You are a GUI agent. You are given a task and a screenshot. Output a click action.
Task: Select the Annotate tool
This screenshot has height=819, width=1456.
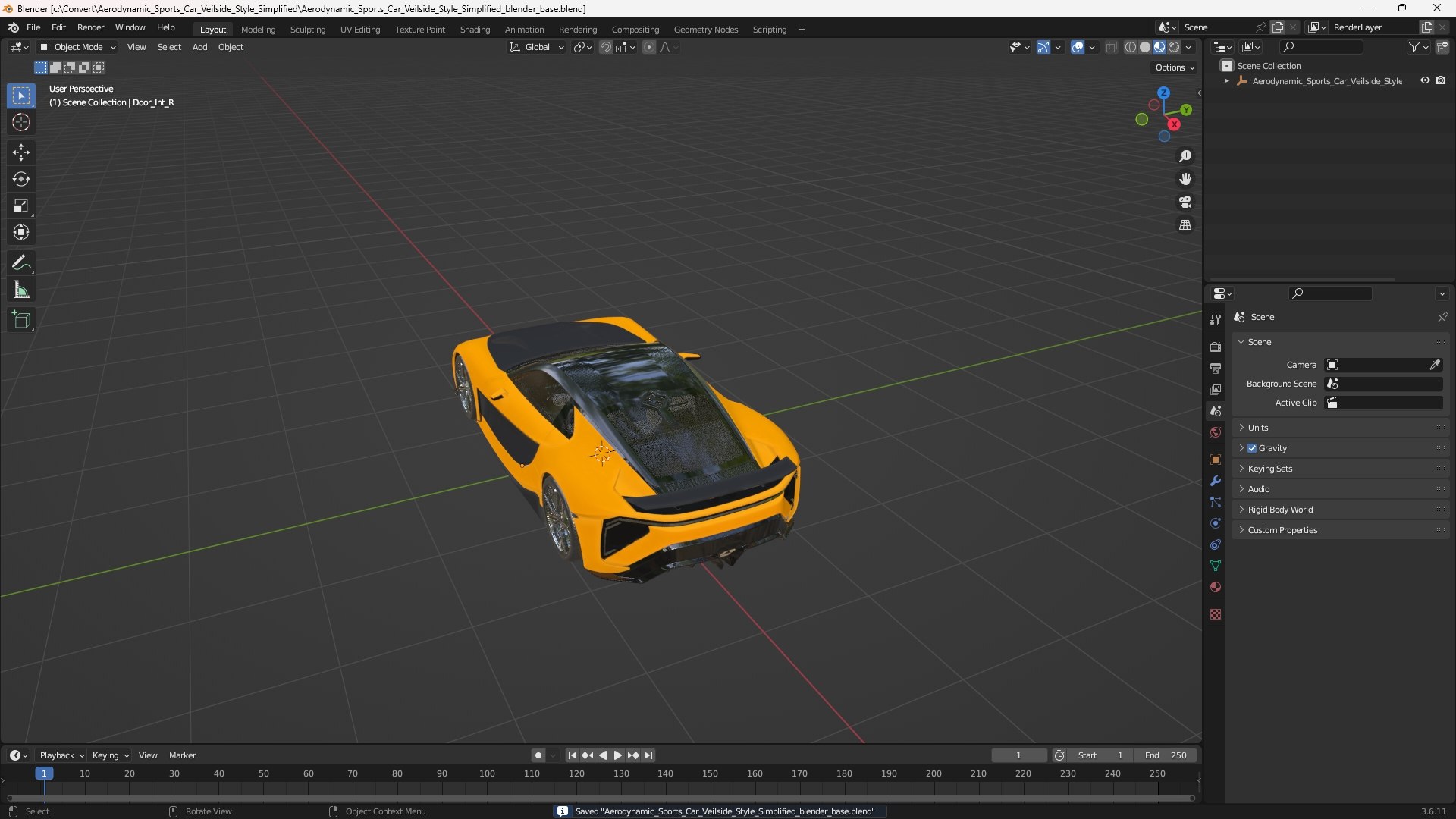pos(21,263)
